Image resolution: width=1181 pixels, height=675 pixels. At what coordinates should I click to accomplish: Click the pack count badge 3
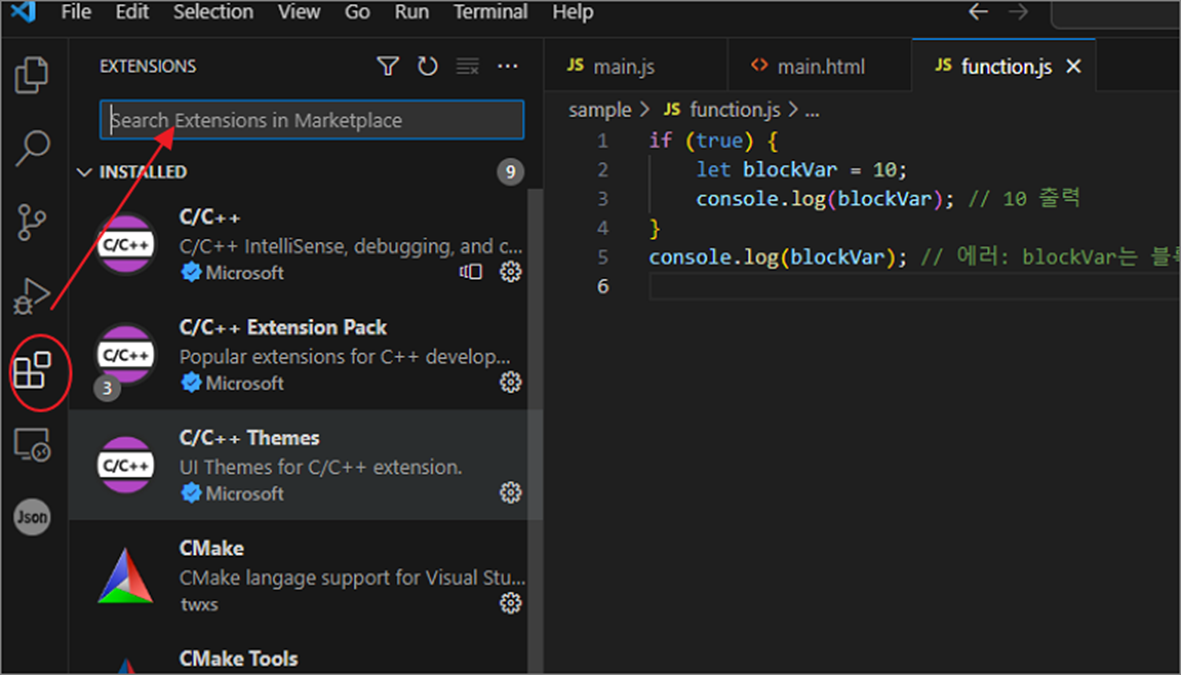pyautogui.click(x=107, y=388)
